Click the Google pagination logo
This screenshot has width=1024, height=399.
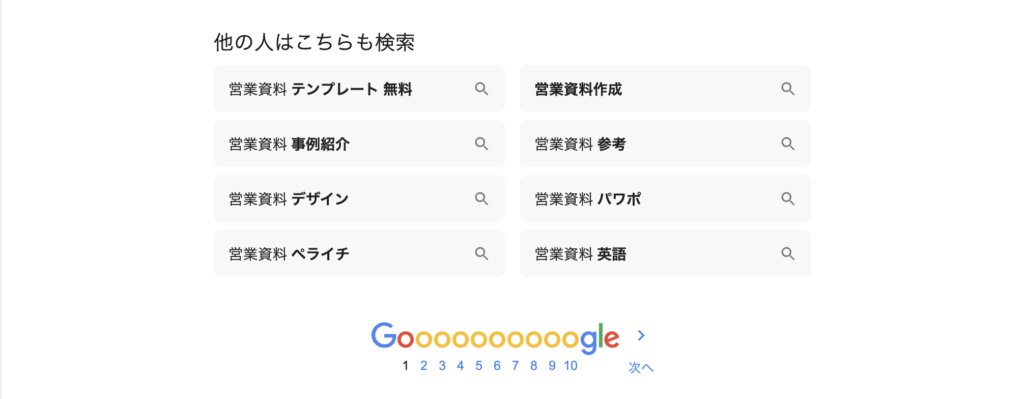point(495,338)
